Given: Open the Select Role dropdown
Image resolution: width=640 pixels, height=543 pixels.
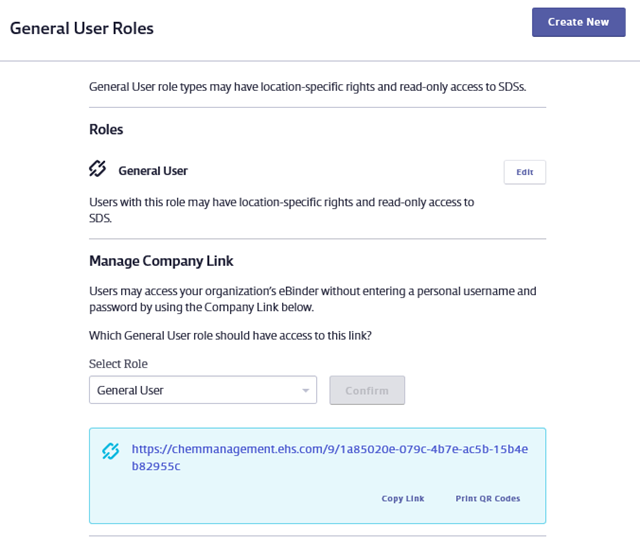Looking at the screenshot, I should (203, 390).
